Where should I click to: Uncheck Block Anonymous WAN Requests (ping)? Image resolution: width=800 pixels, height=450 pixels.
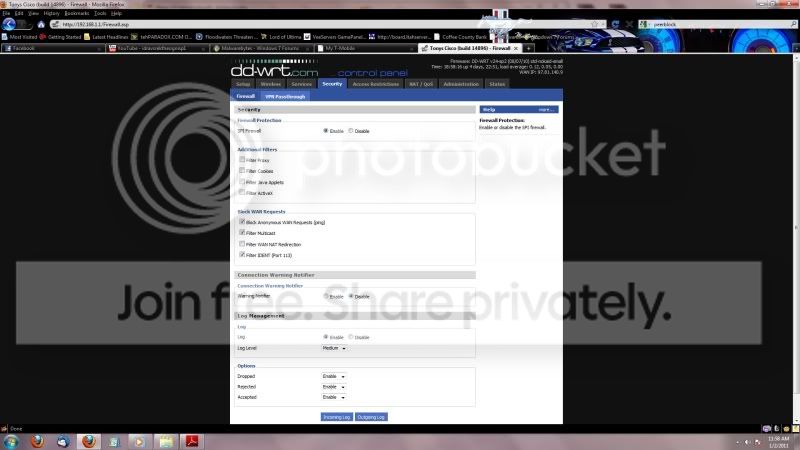tap(242, 222)
